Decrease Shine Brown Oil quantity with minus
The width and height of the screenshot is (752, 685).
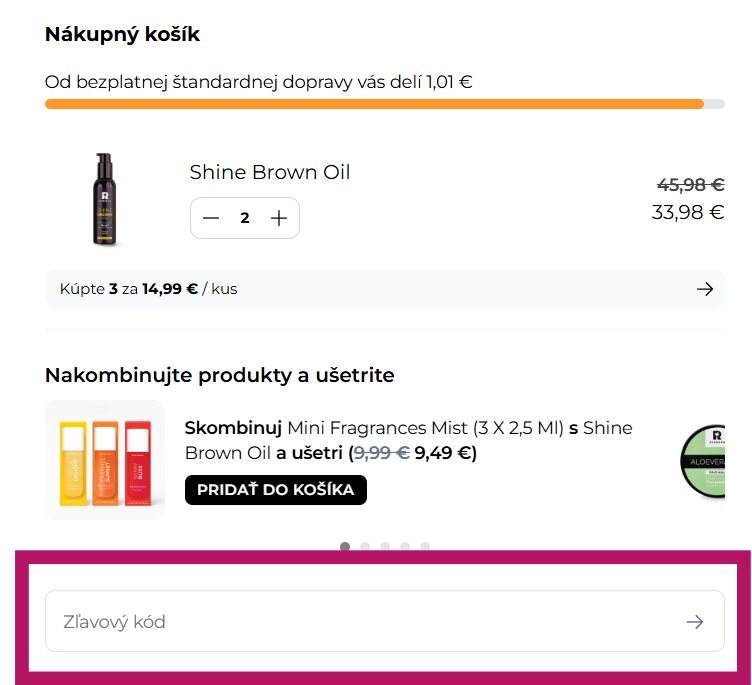tap(211, 218)
